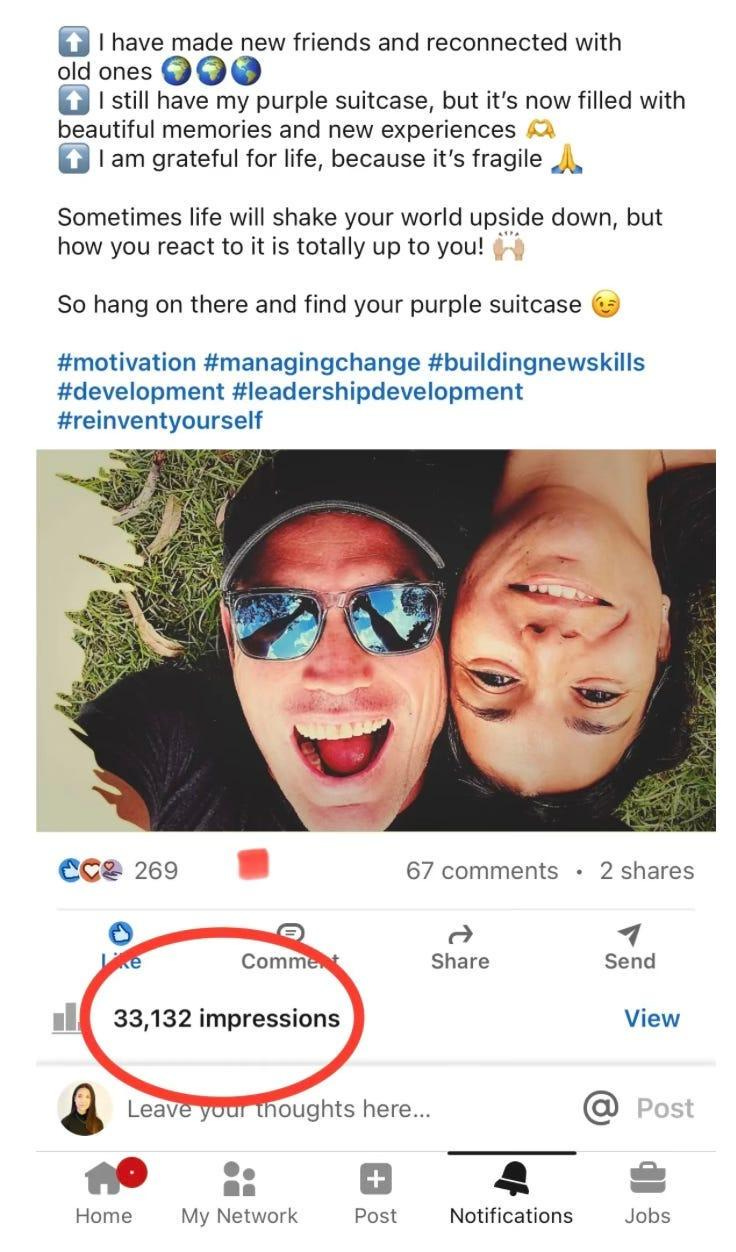The height and width of the screenshot is (1252, 736).
Task: Tap the Post plus icon in navigation
Action: [375, 1181]
